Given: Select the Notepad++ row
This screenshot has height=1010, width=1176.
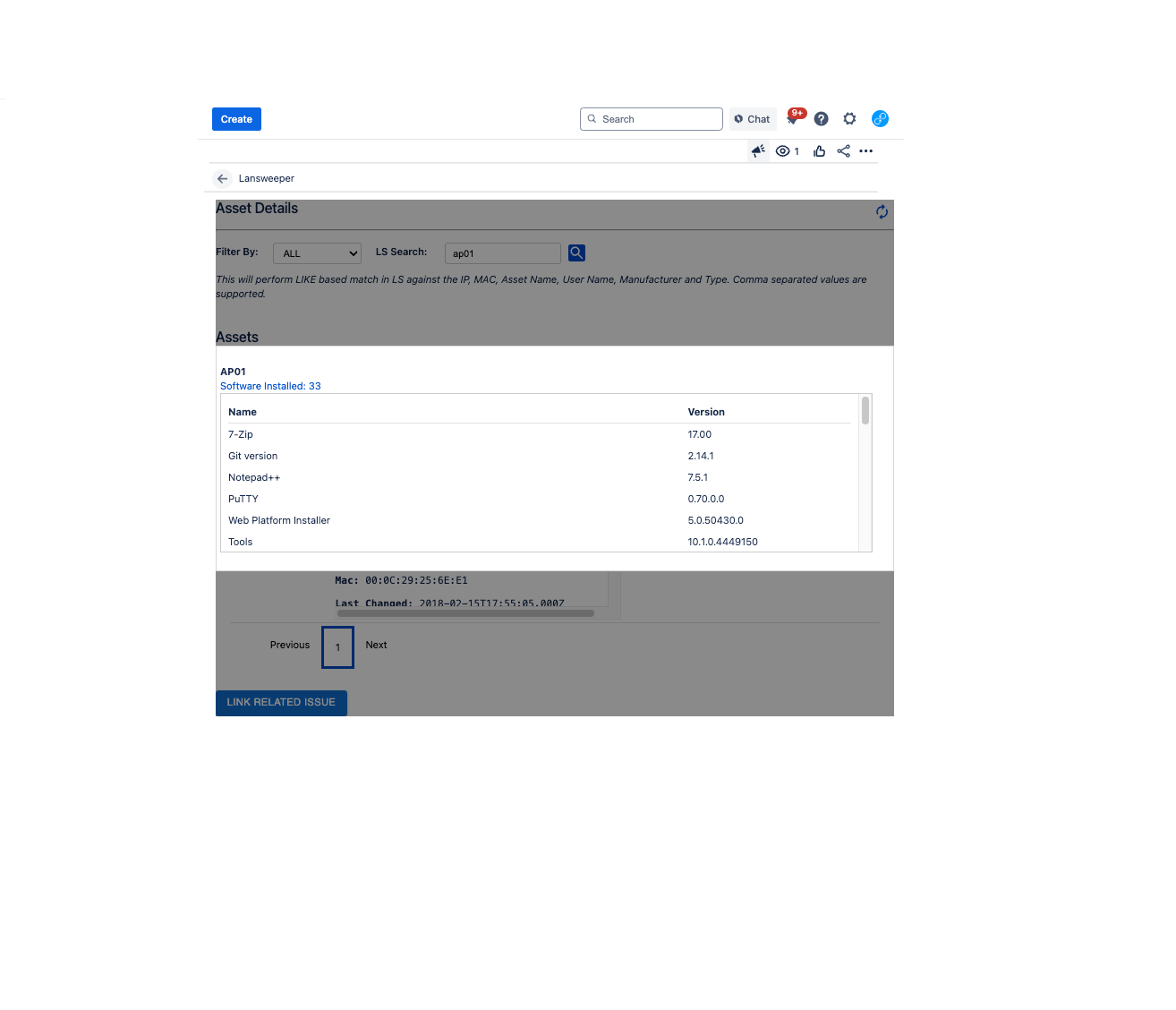Looking at the screenshot, I should pos(540,477).
